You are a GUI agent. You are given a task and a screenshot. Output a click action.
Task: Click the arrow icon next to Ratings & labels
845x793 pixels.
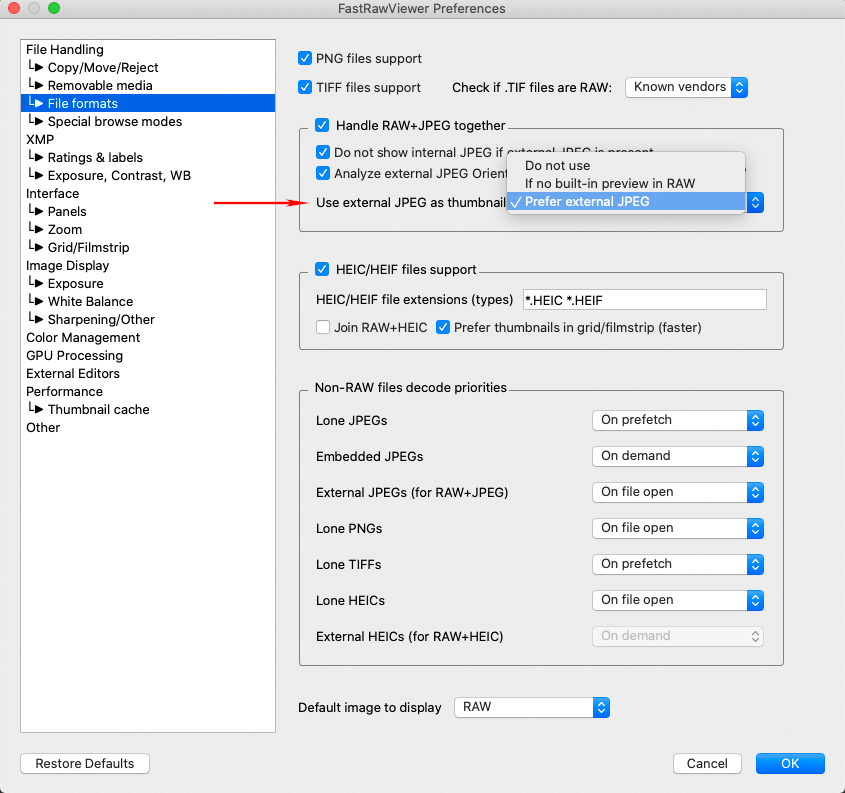pyautogui.click(x=37, y=158)
